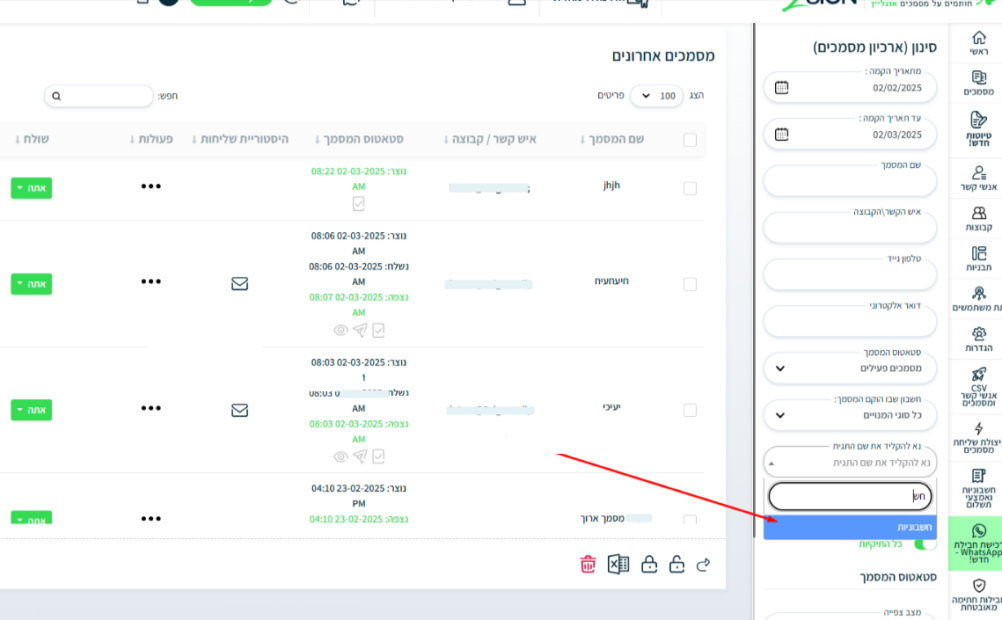Screen dimensions: 1002x620
Task: Open sending history envelope for היעחעיח row
Action: pyautogui.click(x=239, y=284)
